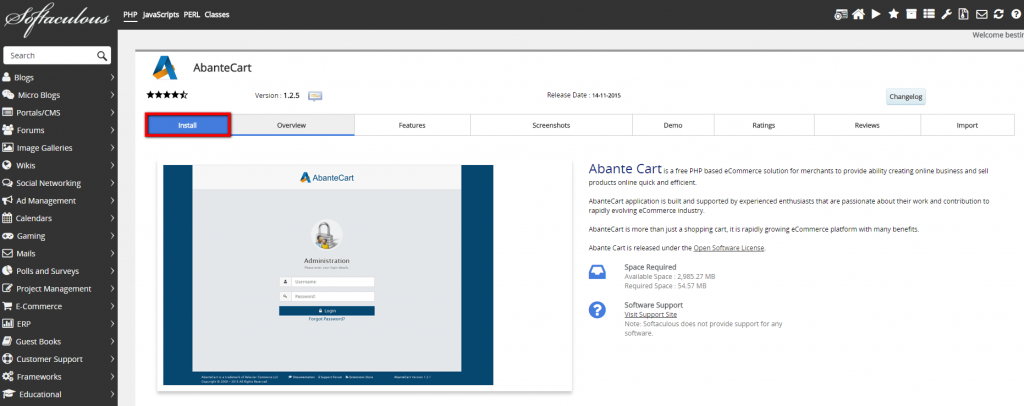Click the Gaming controller icon
The width and height of the screenshot is (1024, 406).
click(x=8, y=236)
